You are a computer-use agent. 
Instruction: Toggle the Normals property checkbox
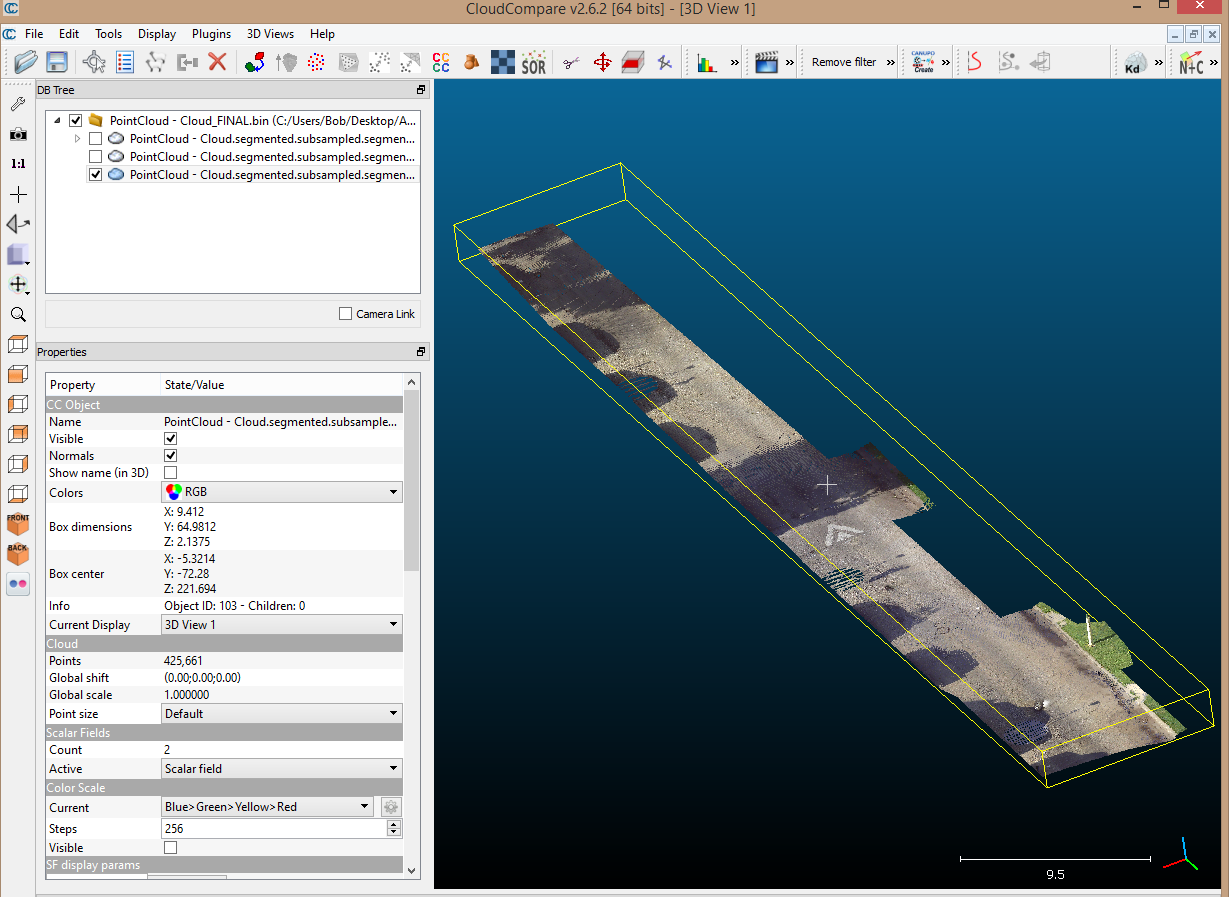pyautogui.click(x=170, y=455)
